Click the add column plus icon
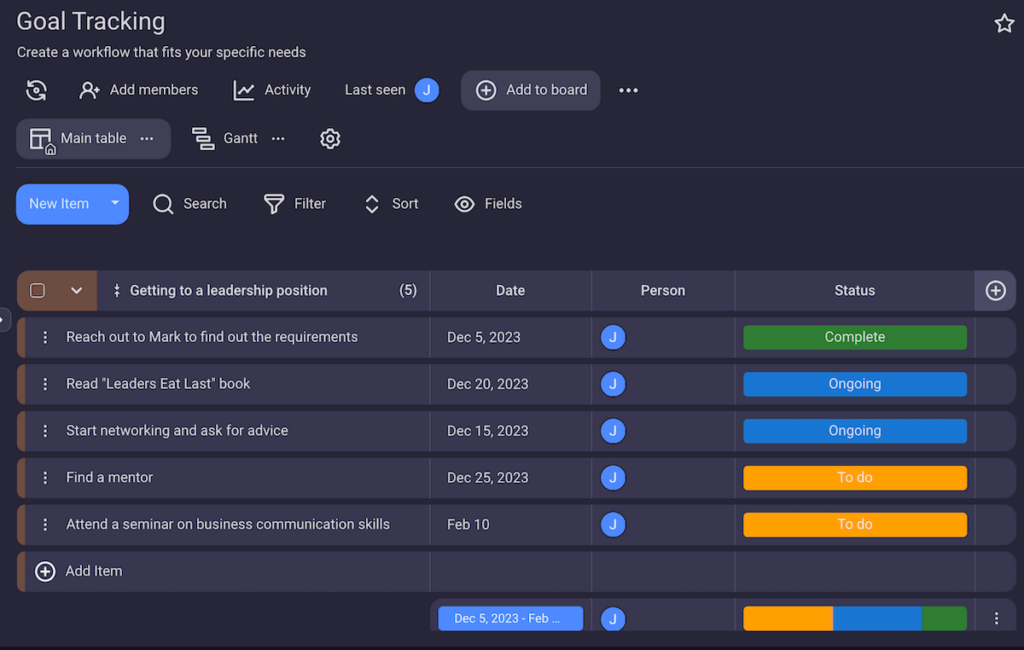The width and height of the screenshot is (1024, 650). tap(995, 291)
